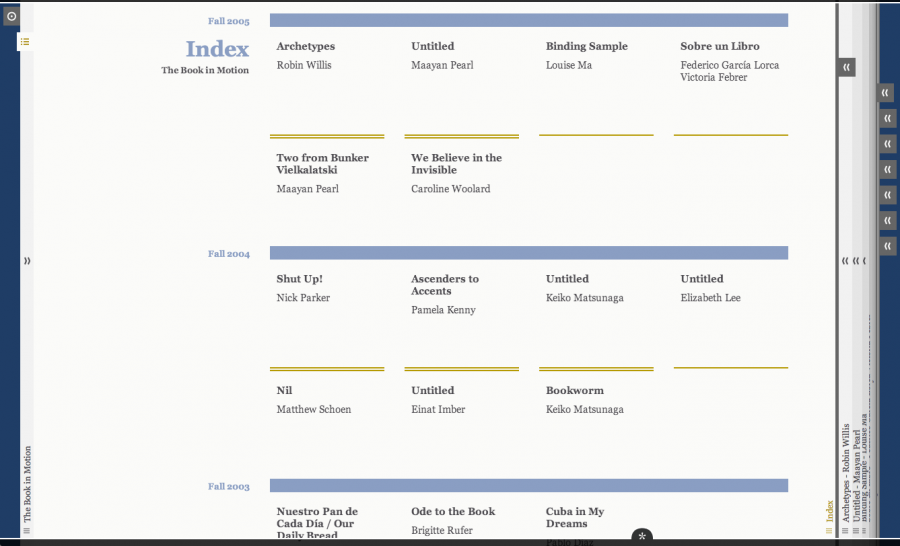Open 'Bookworm' by Keiko Matsunaga
The image size is (900, 546).
574,391
